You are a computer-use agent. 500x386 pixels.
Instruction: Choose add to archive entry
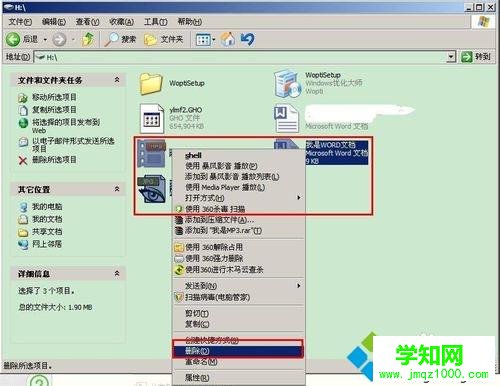click(x=238, y=220)
